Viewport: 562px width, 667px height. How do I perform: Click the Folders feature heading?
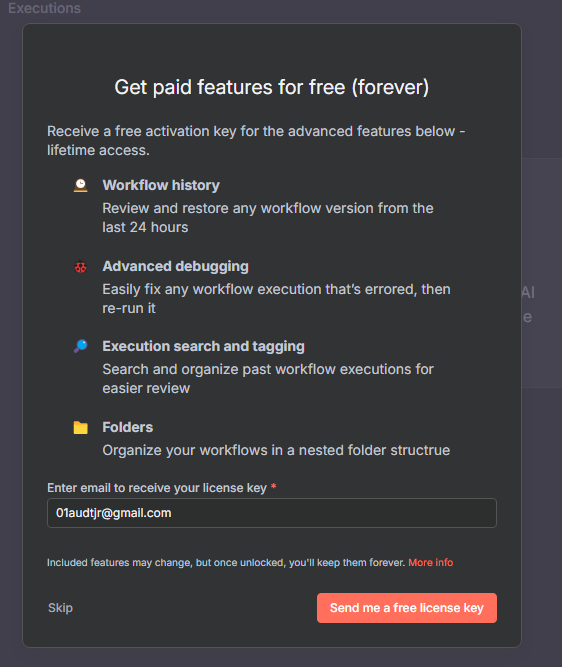[128, 427]
